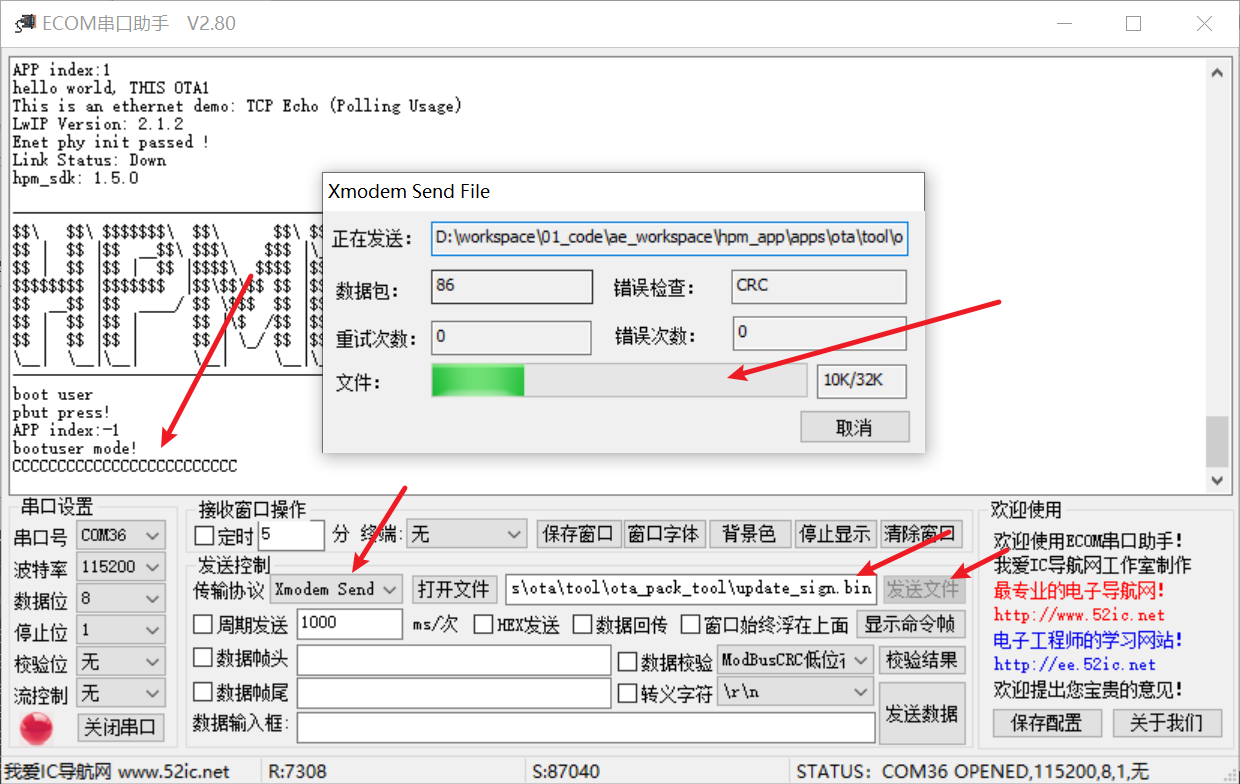Open the \r\n escape character dropdown
This screenshot has height=784, width=1240.
coord(795,692)
